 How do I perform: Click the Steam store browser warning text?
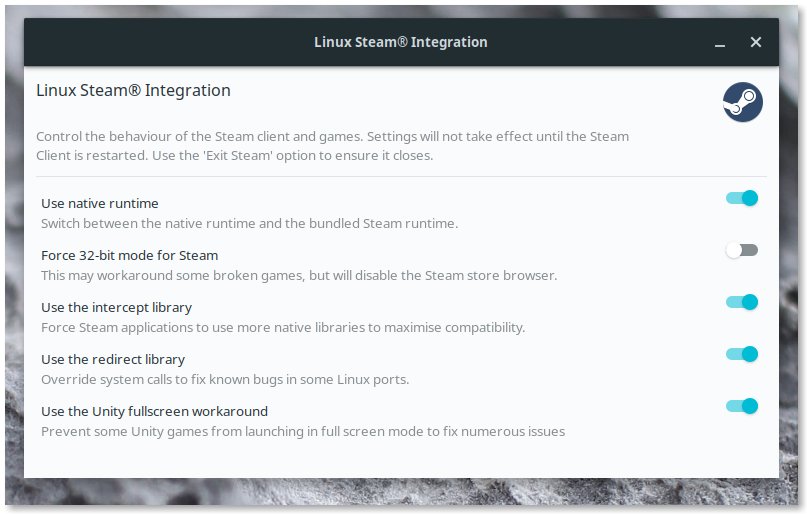299,276
